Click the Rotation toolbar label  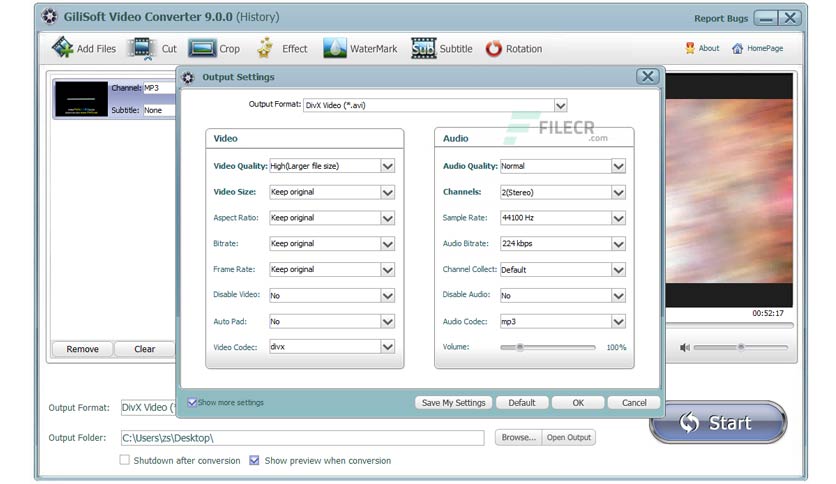[524, 49]
